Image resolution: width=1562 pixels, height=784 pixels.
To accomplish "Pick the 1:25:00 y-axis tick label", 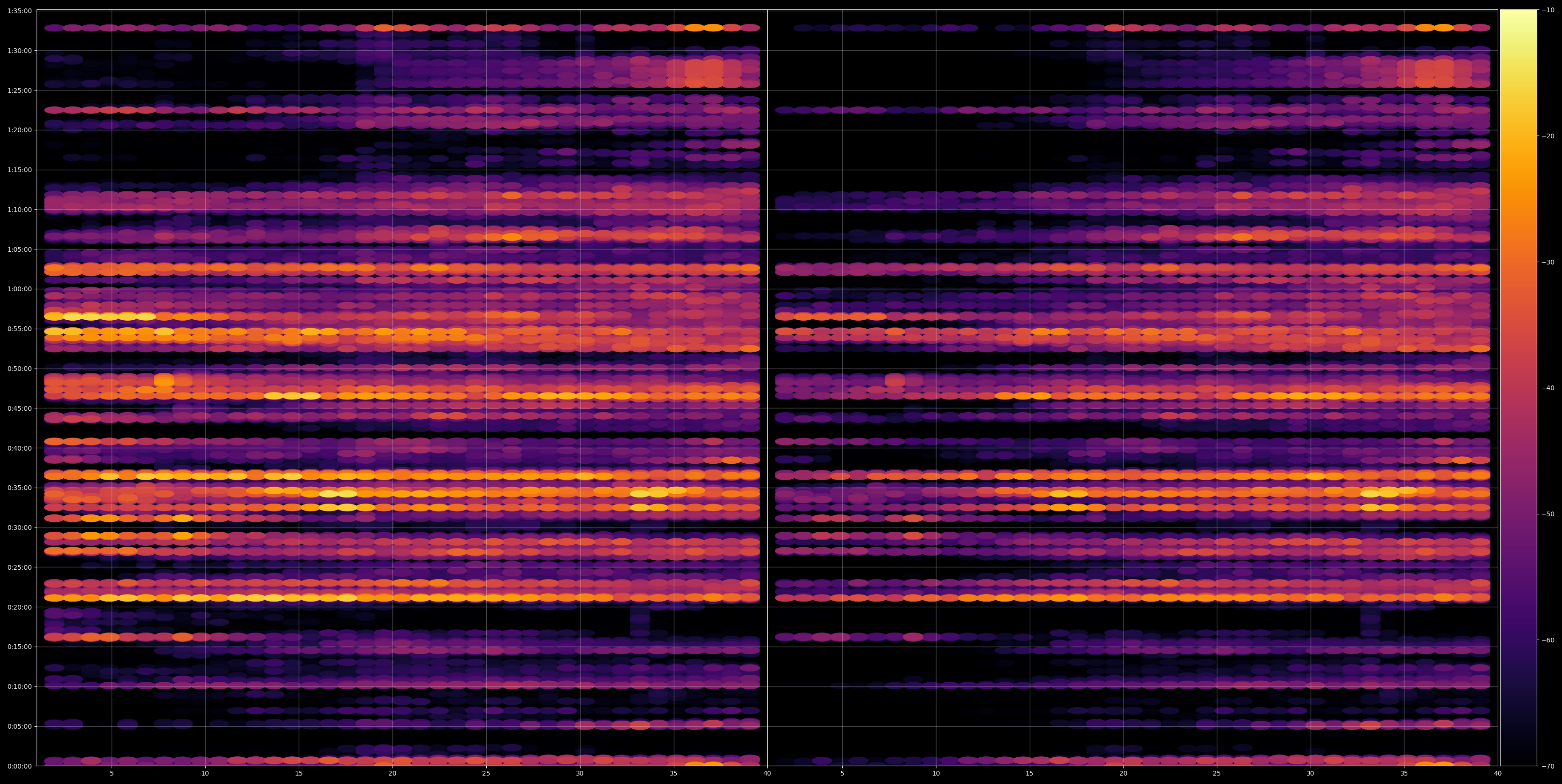I will (x=20, y=90).
